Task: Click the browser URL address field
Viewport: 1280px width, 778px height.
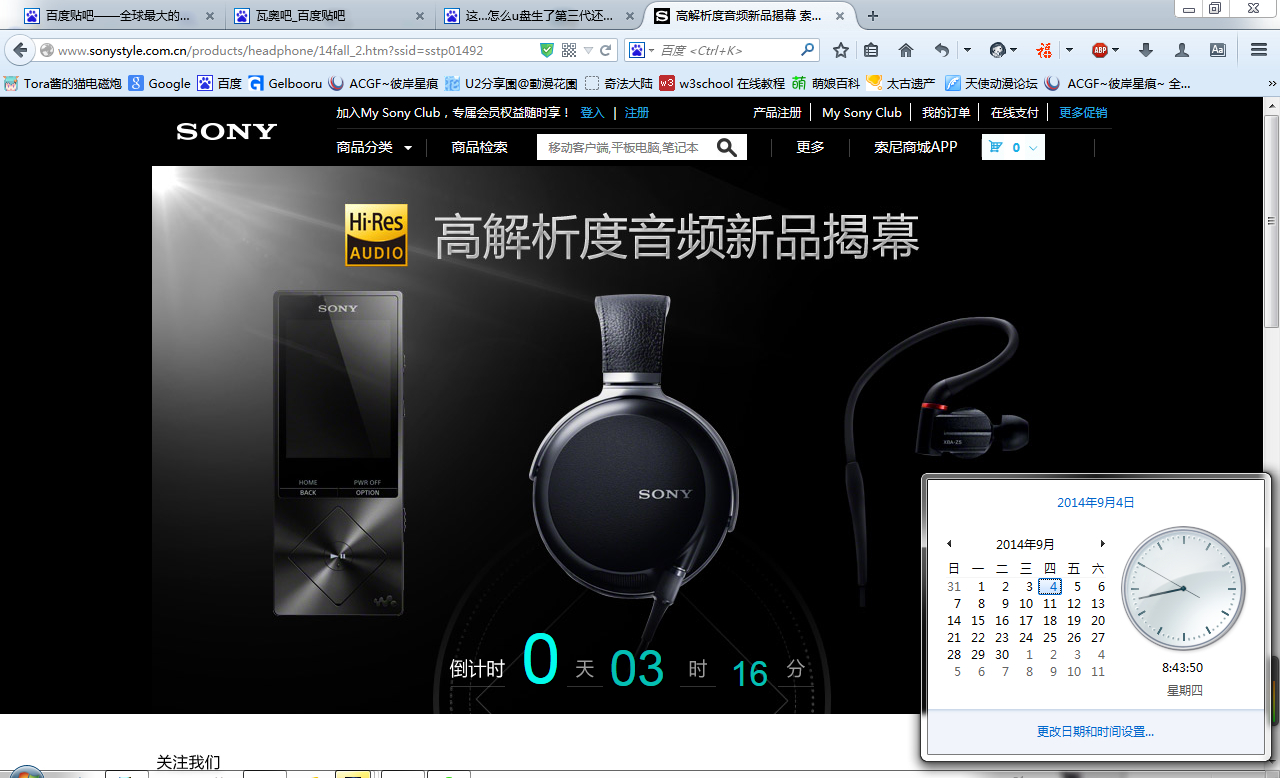Action: pyautogui.click(x=296, y=50)
